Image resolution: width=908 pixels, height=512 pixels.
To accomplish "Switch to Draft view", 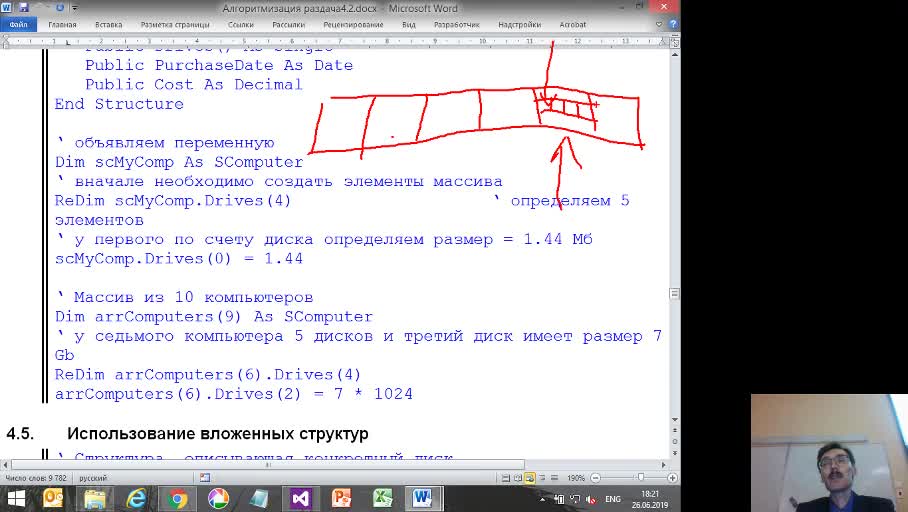I will point(554,478).
